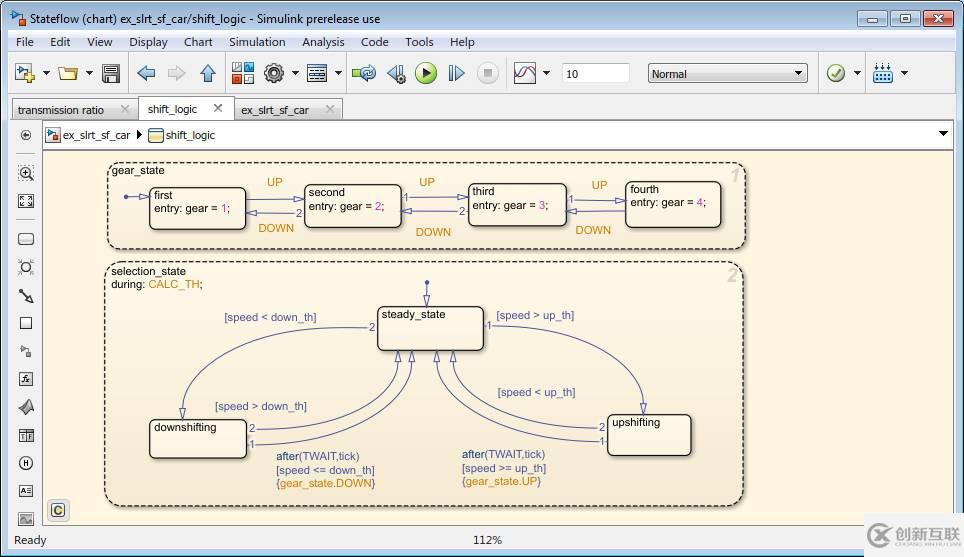This screenshot has width=964, height=557.
Task: Click the Save diagram icon
Action: pos(111,73)
